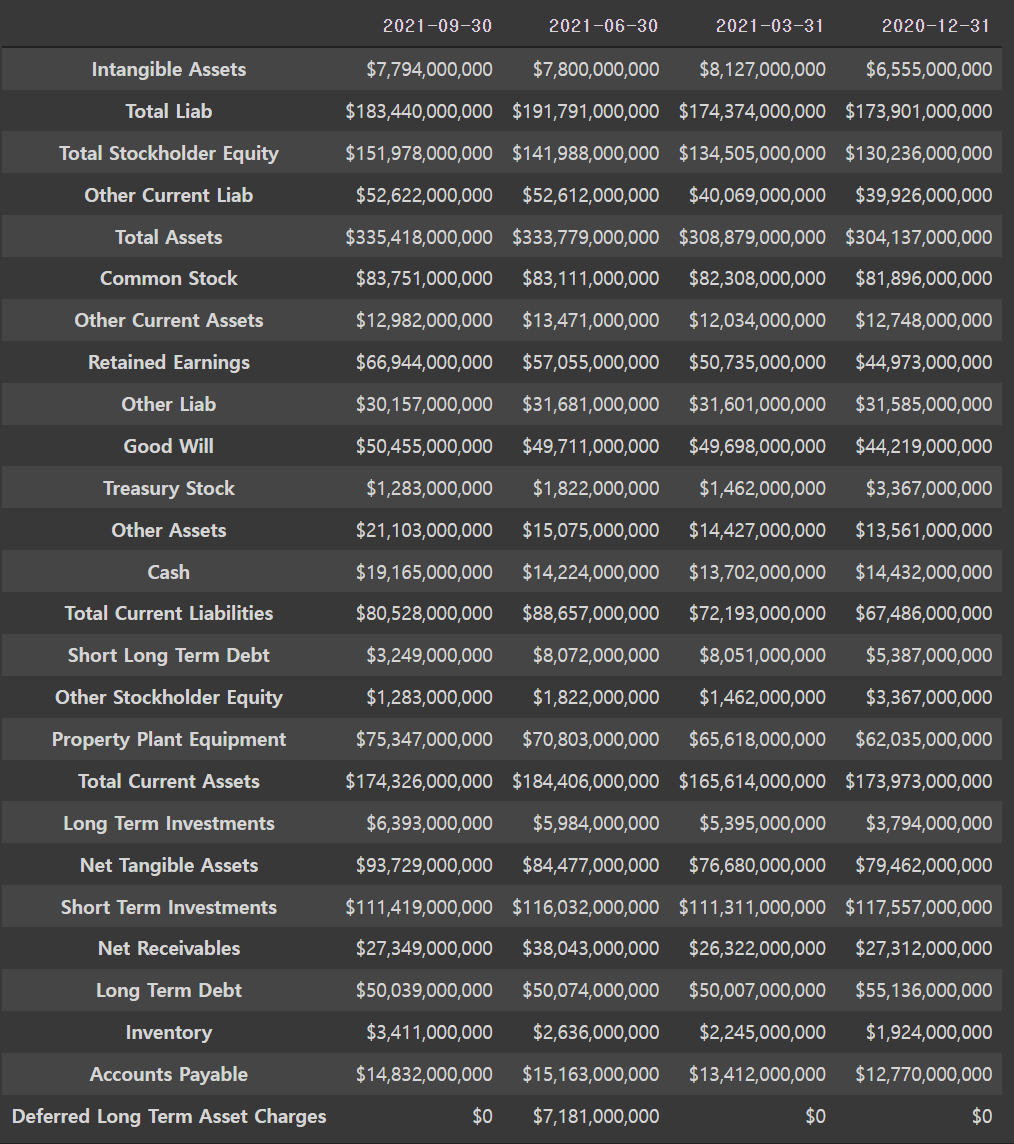Select the 2020-12-31 column header
Image resolution: width=1014 pixels, height=1144 pixels.
click(936, 26)
